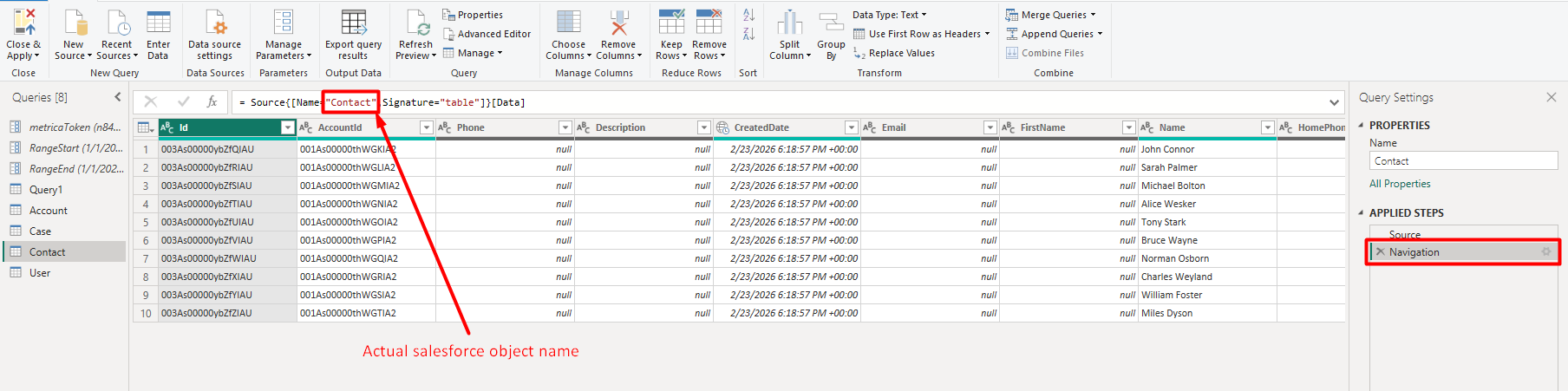The width and height of the screenshot is (1568, 391).
Task: Select the Source applied step
Action: (1404, 234)
